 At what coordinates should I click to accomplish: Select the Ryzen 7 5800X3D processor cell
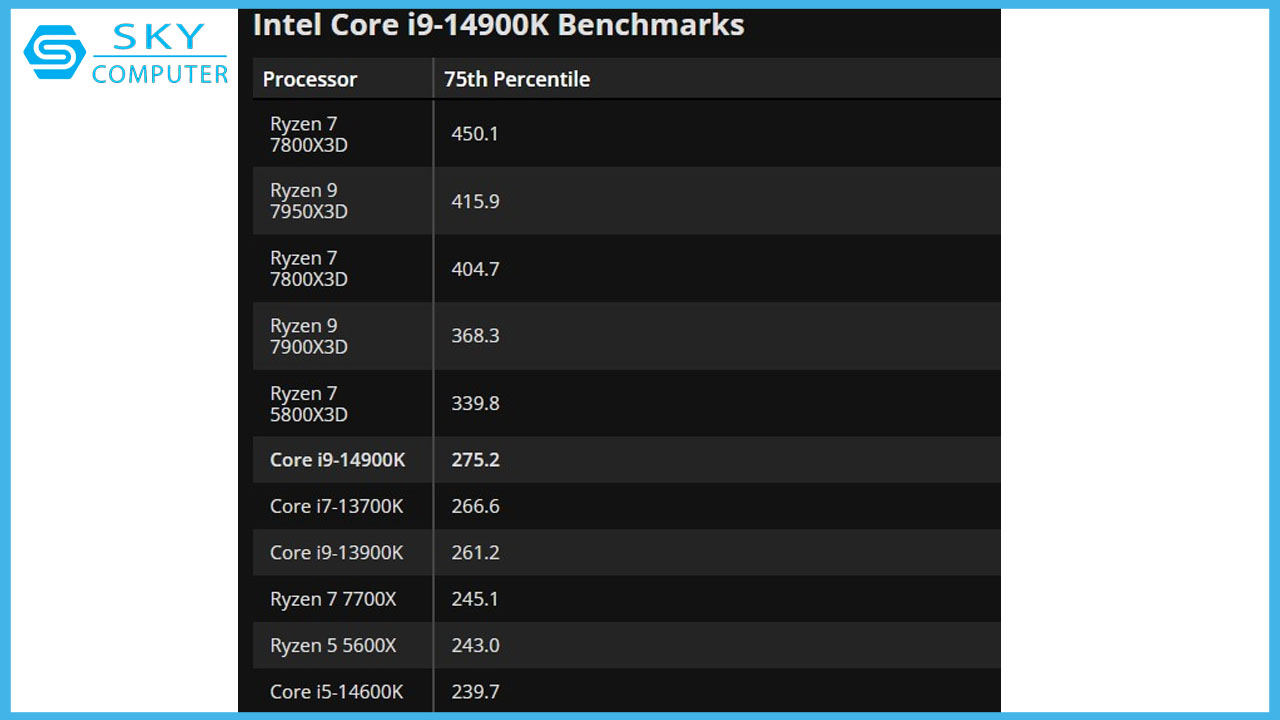(343, 404)
